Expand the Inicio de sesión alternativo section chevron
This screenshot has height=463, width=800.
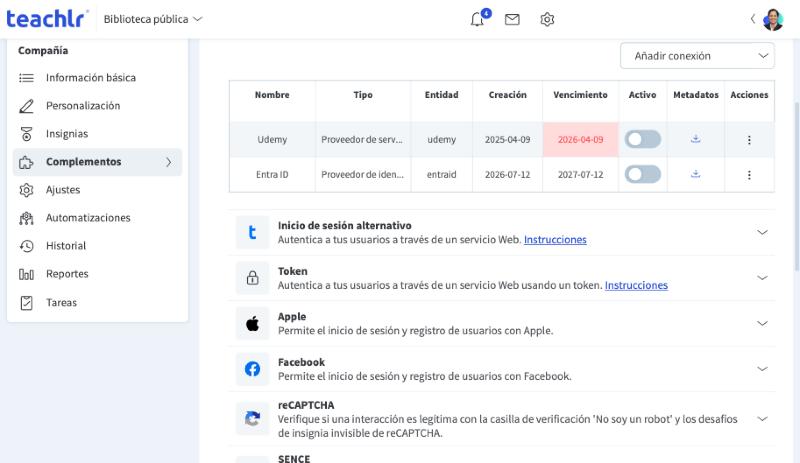pos(762,232)
